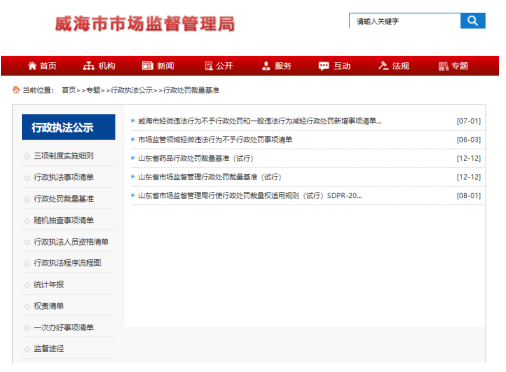506x372 pixels.
Task: Click the circle bullet beside 监督途径
Action: click(x=27, y=350)
